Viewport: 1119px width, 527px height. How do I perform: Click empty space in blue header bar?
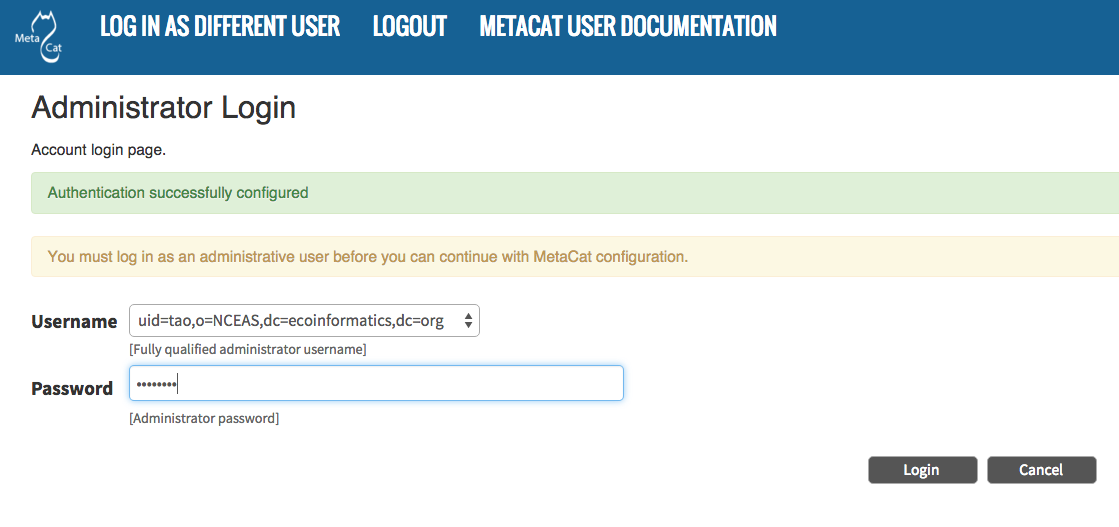[950, 37]
